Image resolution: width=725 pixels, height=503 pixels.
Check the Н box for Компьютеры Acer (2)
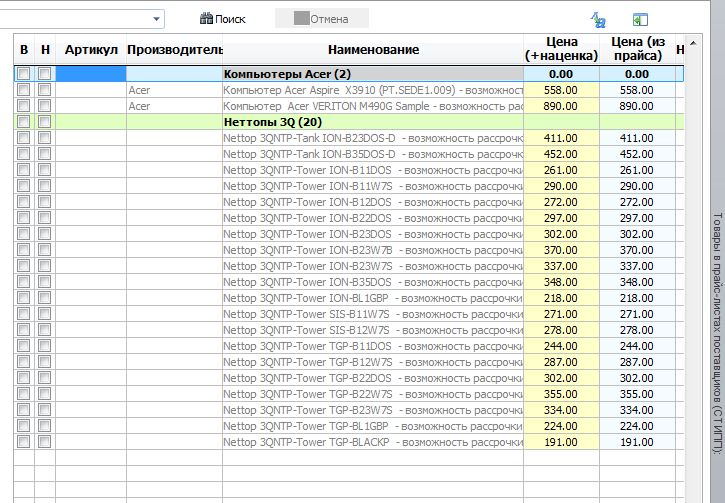click(x=45, y=74)
